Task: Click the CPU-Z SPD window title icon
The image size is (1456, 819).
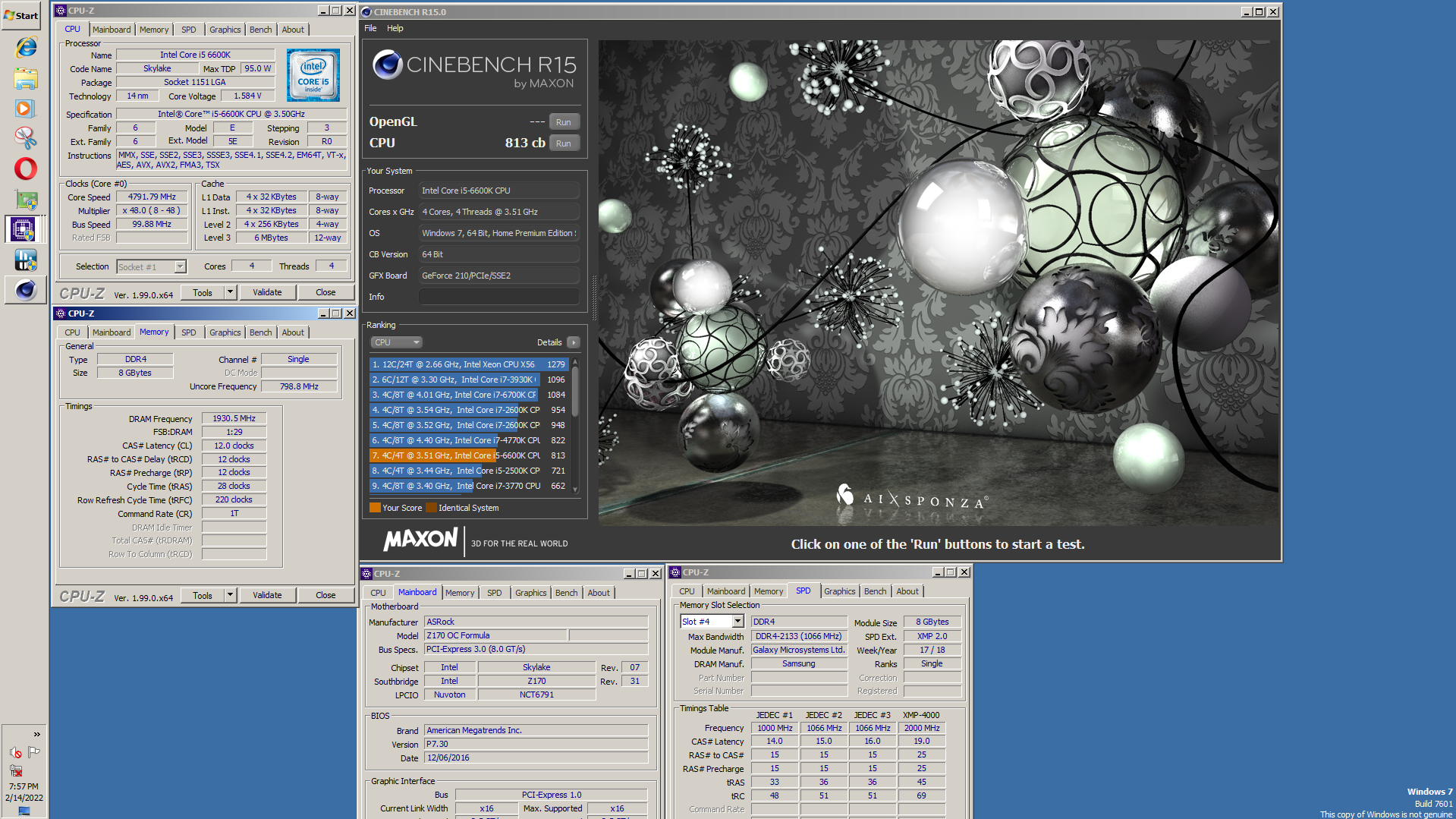Action: click(675, 572)
